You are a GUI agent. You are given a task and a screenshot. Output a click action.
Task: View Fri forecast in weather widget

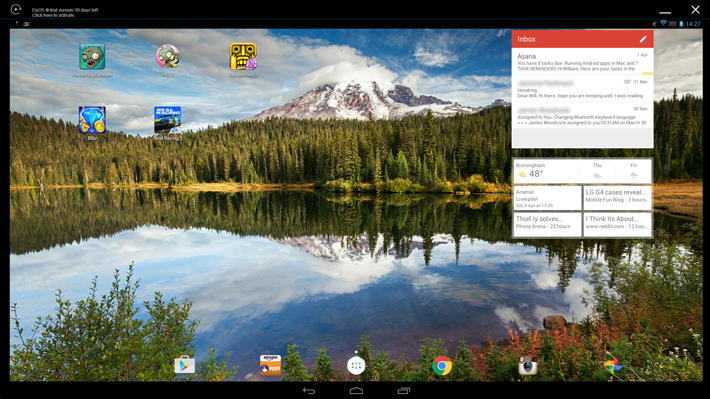pos(633,171)
